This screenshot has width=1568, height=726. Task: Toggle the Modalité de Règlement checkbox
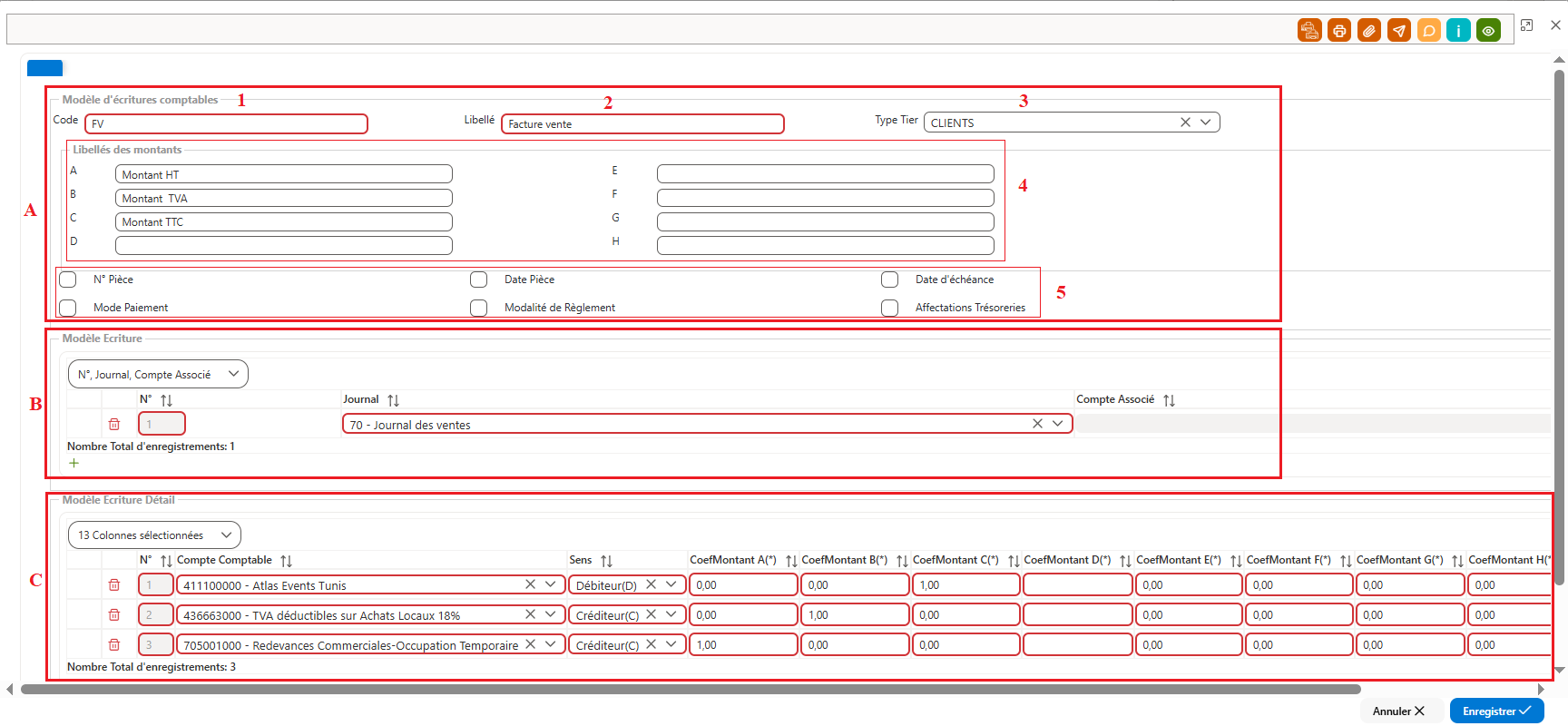point(479,308)
